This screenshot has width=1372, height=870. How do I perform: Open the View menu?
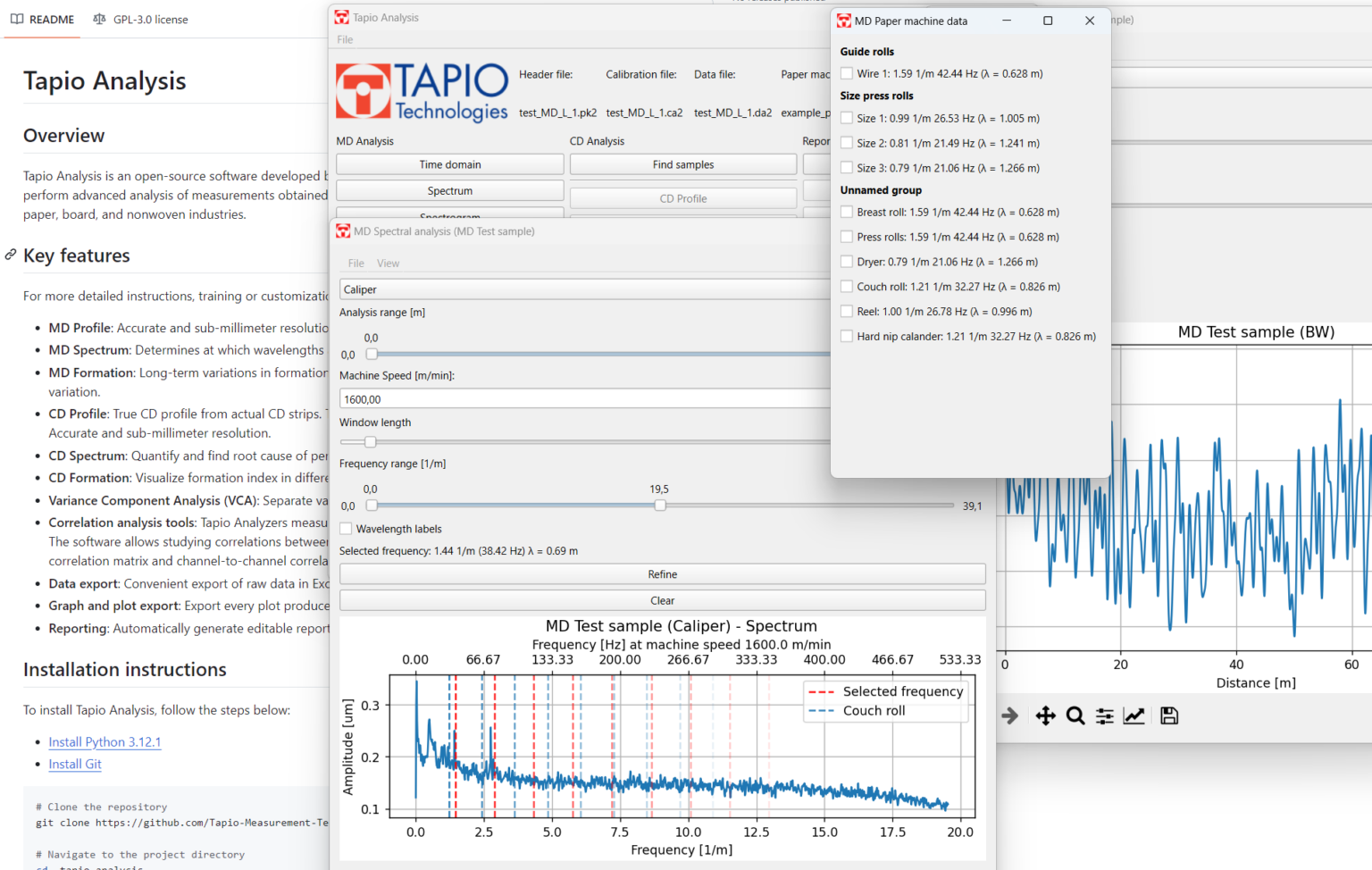pos(388,263)
